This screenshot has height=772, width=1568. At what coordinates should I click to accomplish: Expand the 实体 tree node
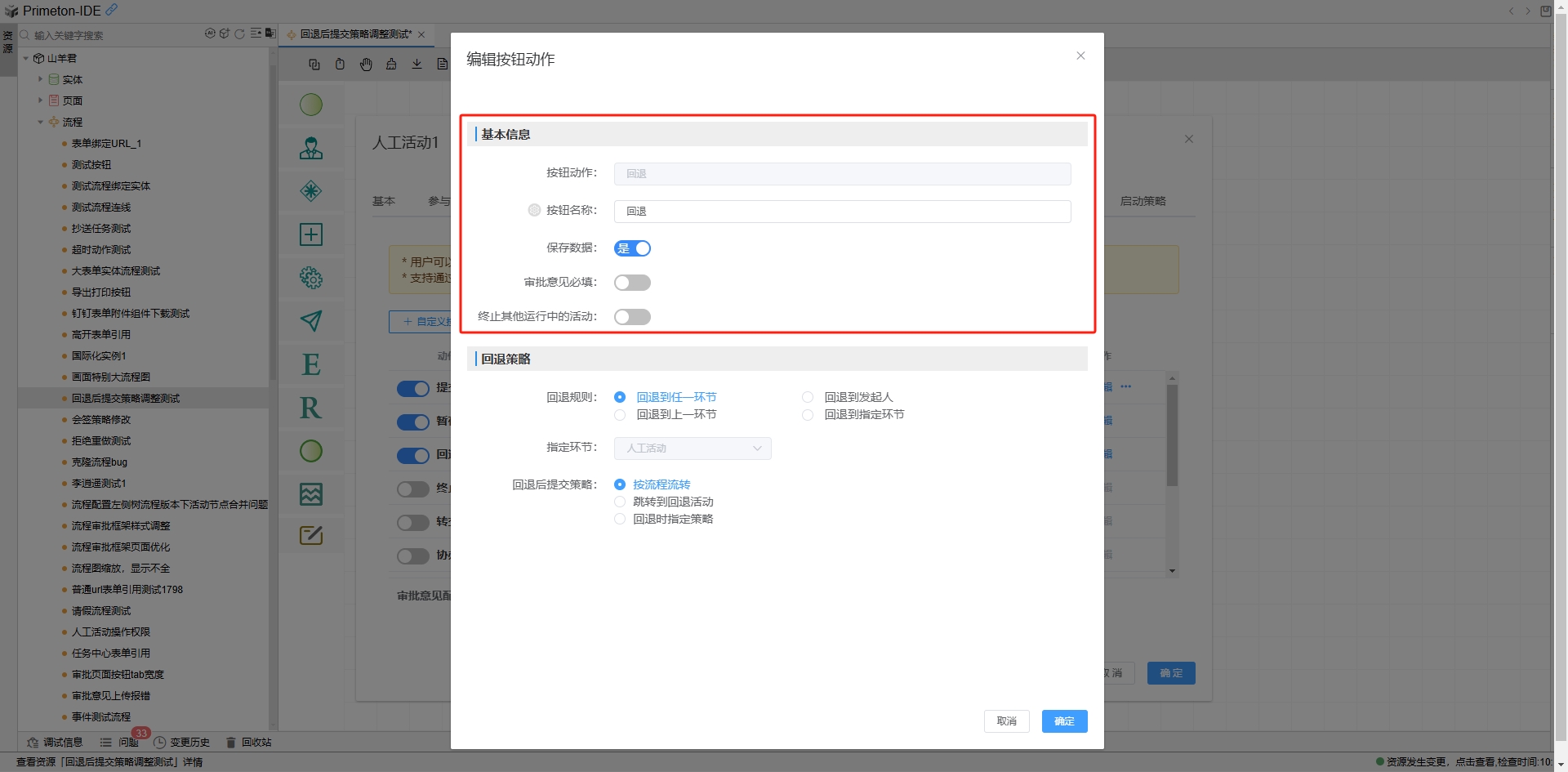point(40,79)
